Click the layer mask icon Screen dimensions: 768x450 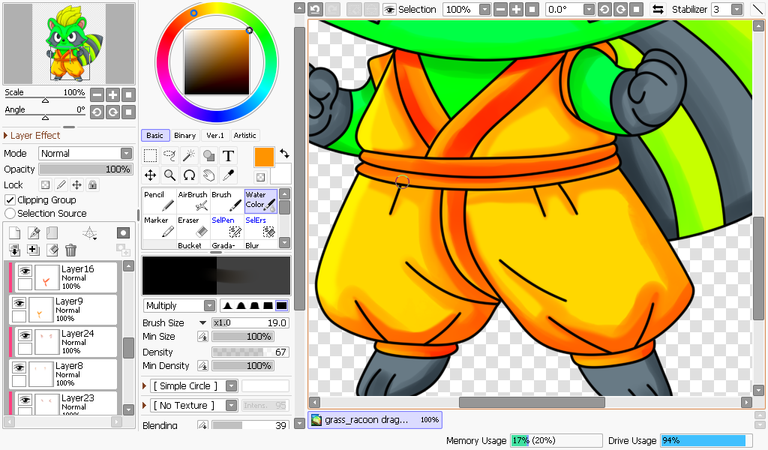pyautogui.click(x=123, y=233)
